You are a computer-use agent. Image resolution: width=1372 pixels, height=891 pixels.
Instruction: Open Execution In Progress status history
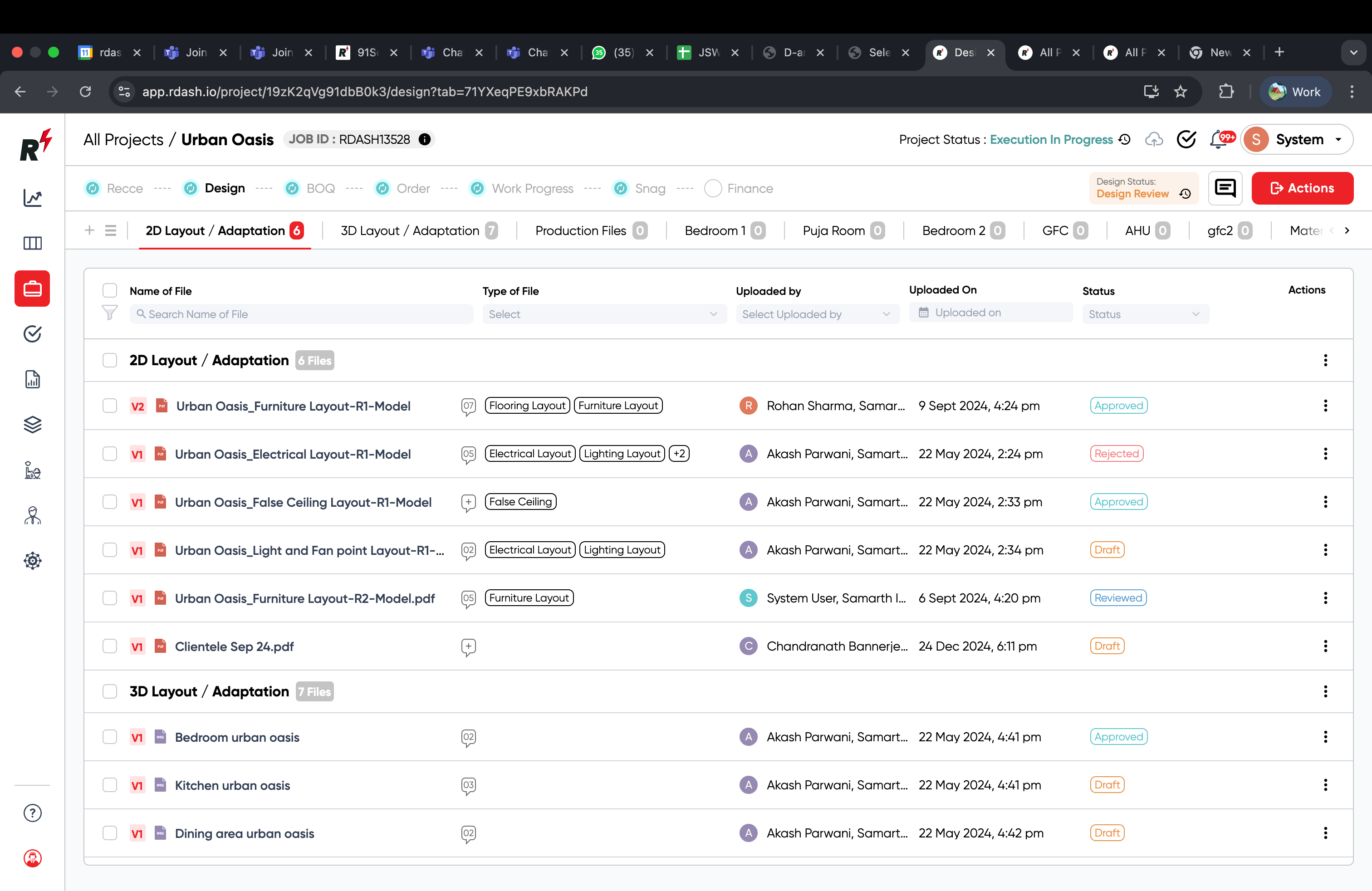click(x=1125, y=139)
